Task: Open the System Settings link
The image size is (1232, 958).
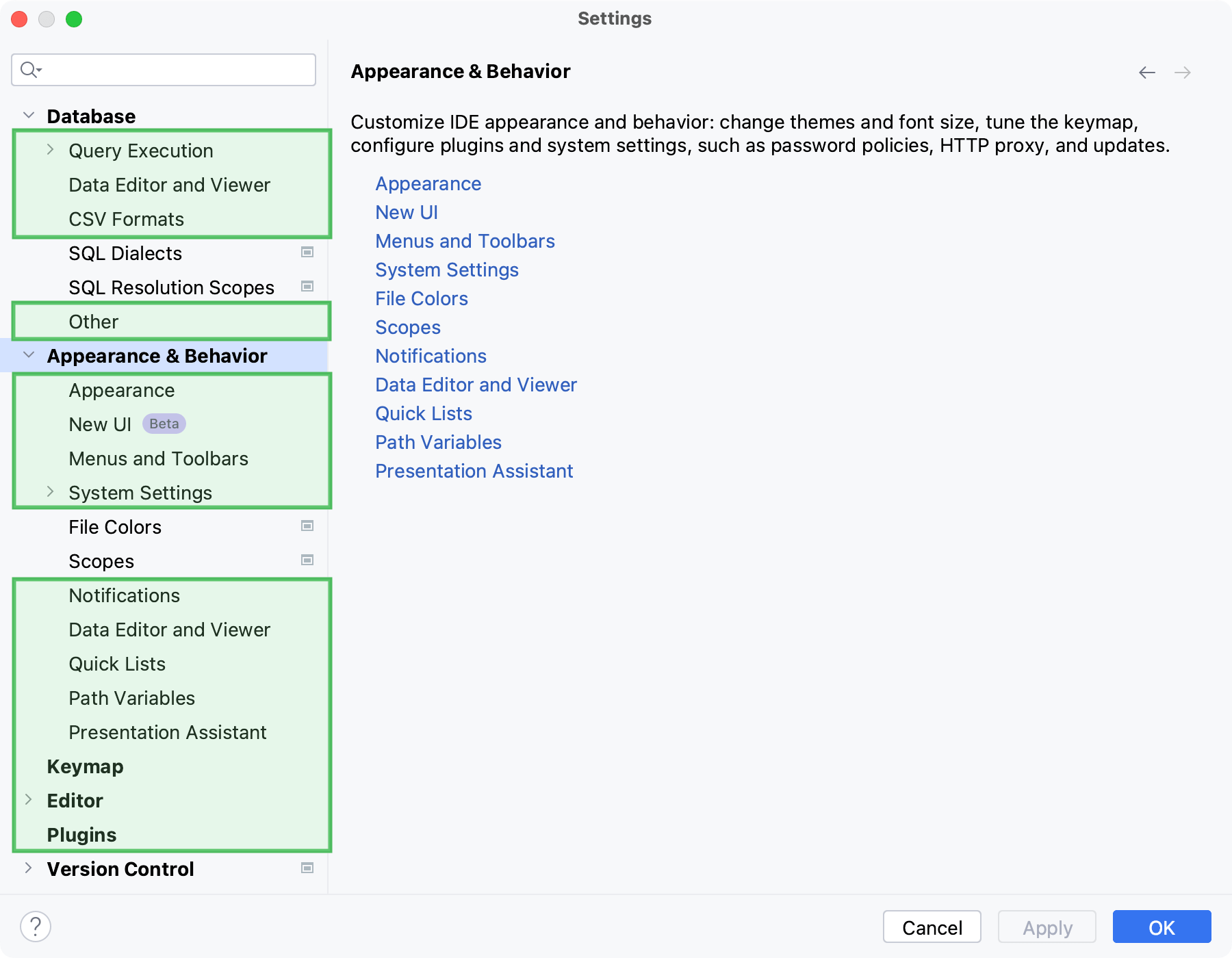Action: coord(447,270)
